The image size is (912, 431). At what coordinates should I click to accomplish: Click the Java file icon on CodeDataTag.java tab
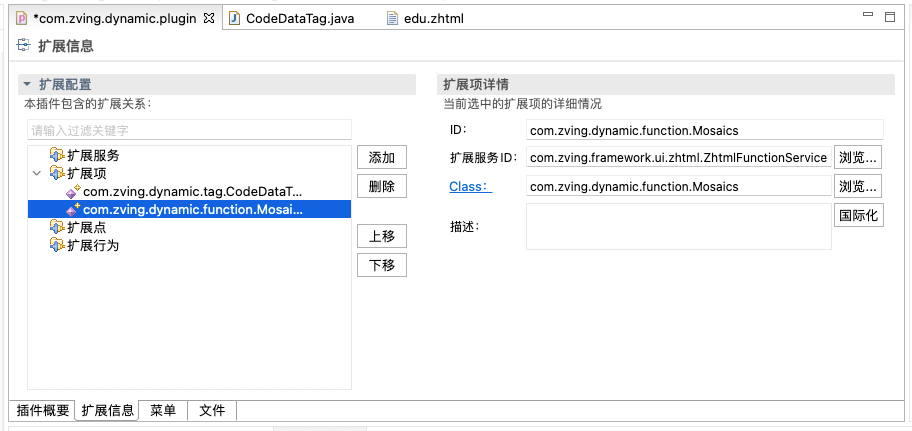point(234,18)
